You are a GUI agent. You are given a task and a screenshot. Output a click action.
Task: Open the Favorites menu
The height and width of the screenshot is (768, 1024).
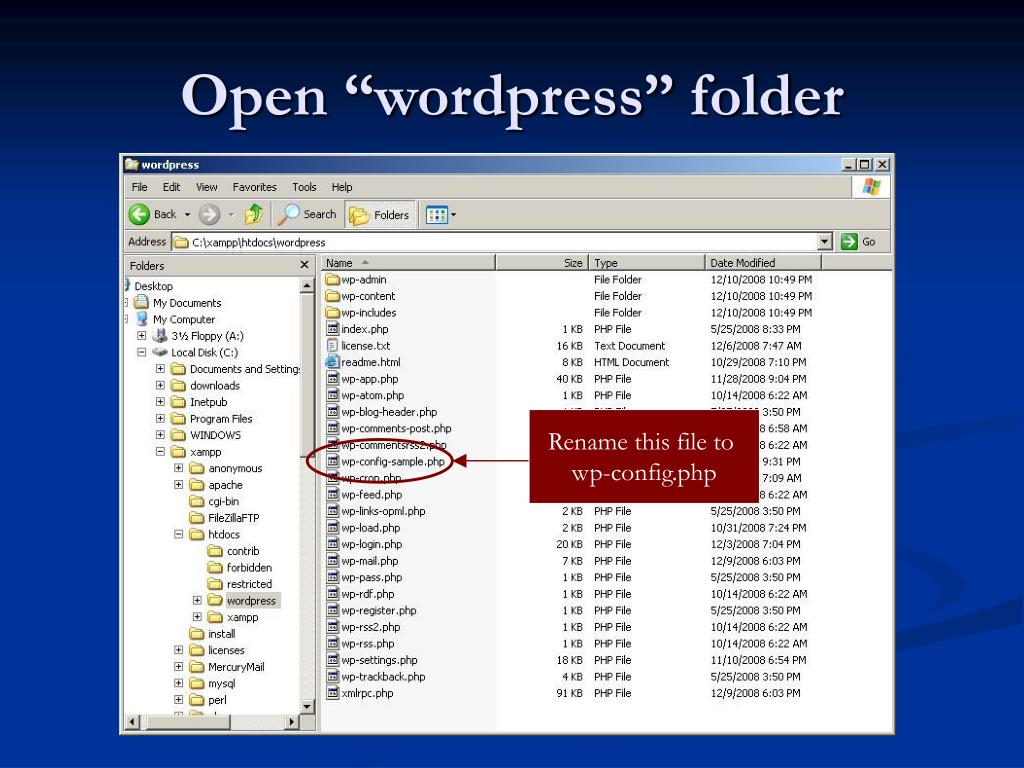tap(254, 187)
